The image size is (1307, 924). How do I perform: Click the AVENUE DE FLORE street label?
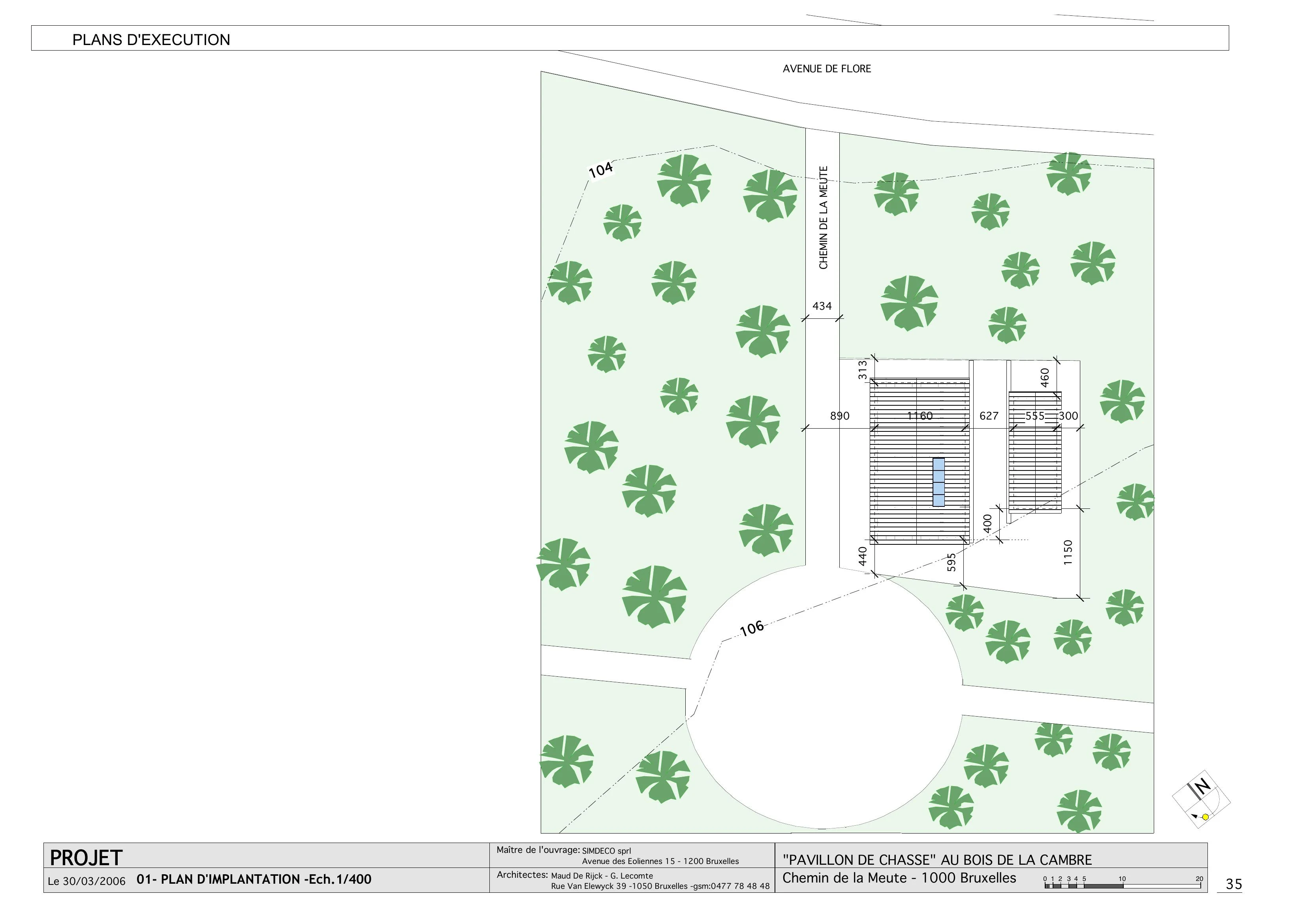point(827,69)
